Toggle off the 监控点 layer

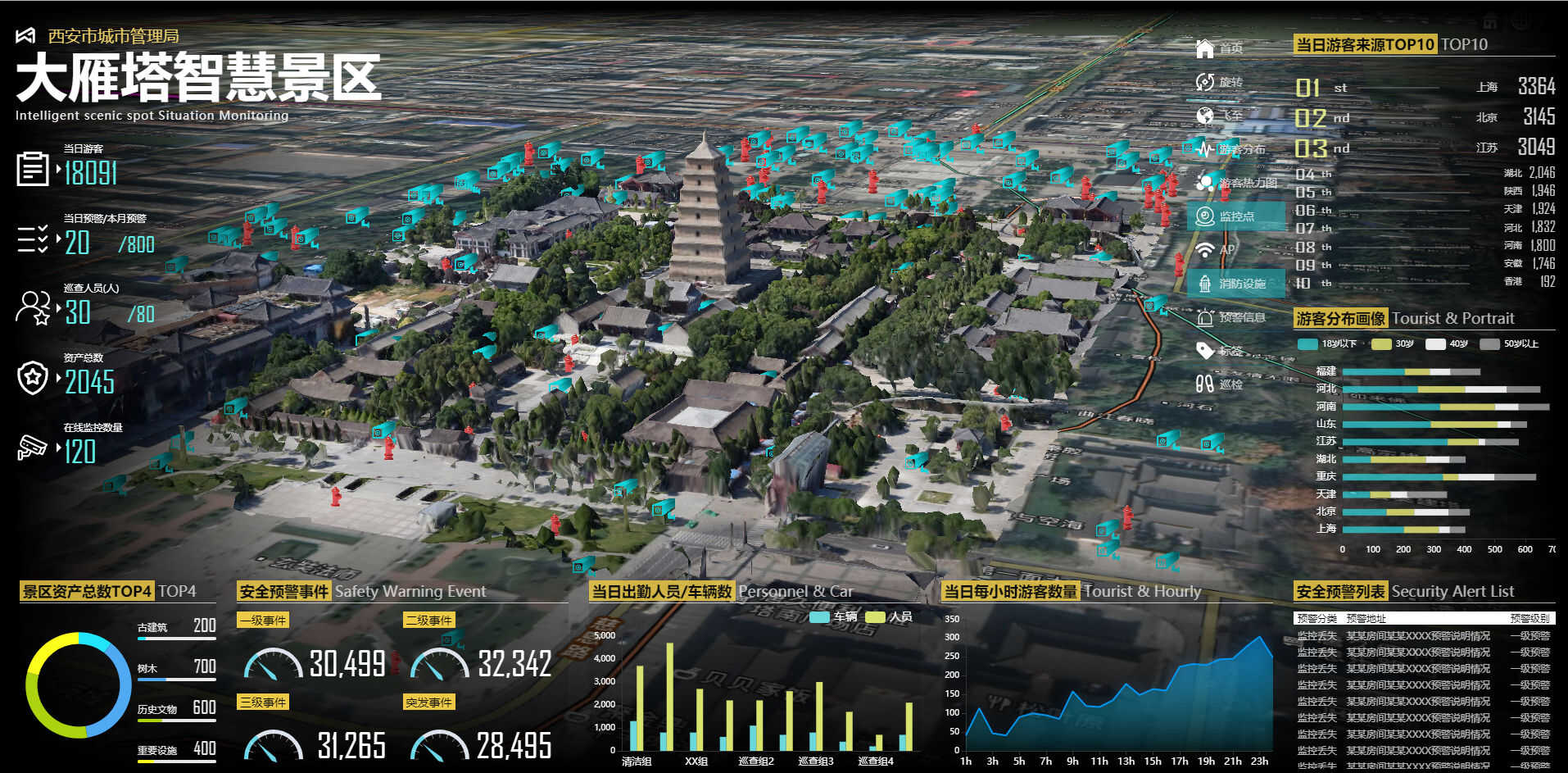[x=1235, y=216]
